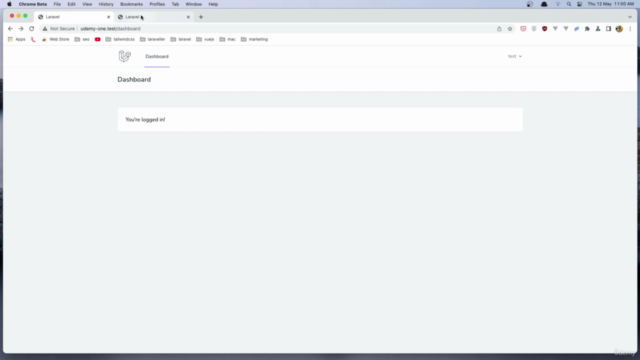Click the Dashboard navigation link
Image resolution: width=640 pixels, height=360 pixels.
(x=157, y=56)
